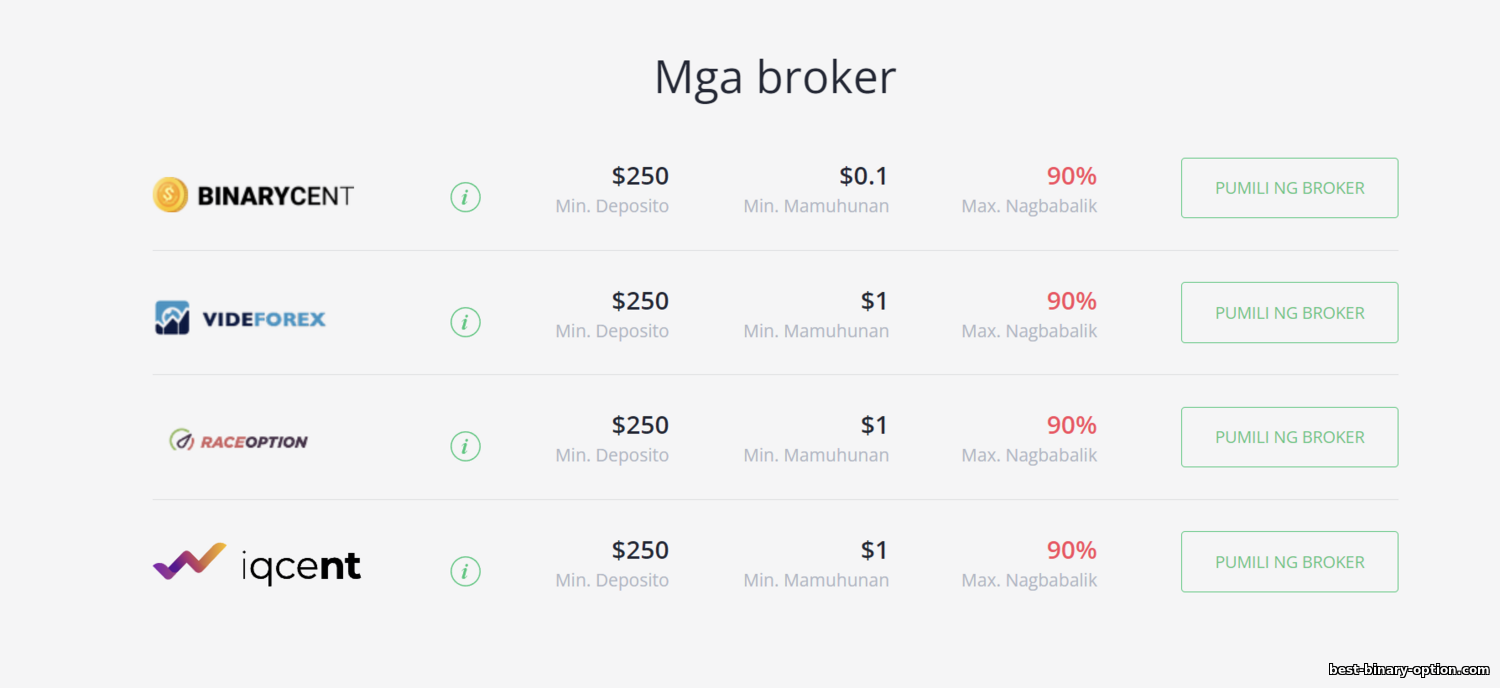Click the $250 deposit amount for RaceOption
This screenshot has width=1500, height=688.
point(640,426)
